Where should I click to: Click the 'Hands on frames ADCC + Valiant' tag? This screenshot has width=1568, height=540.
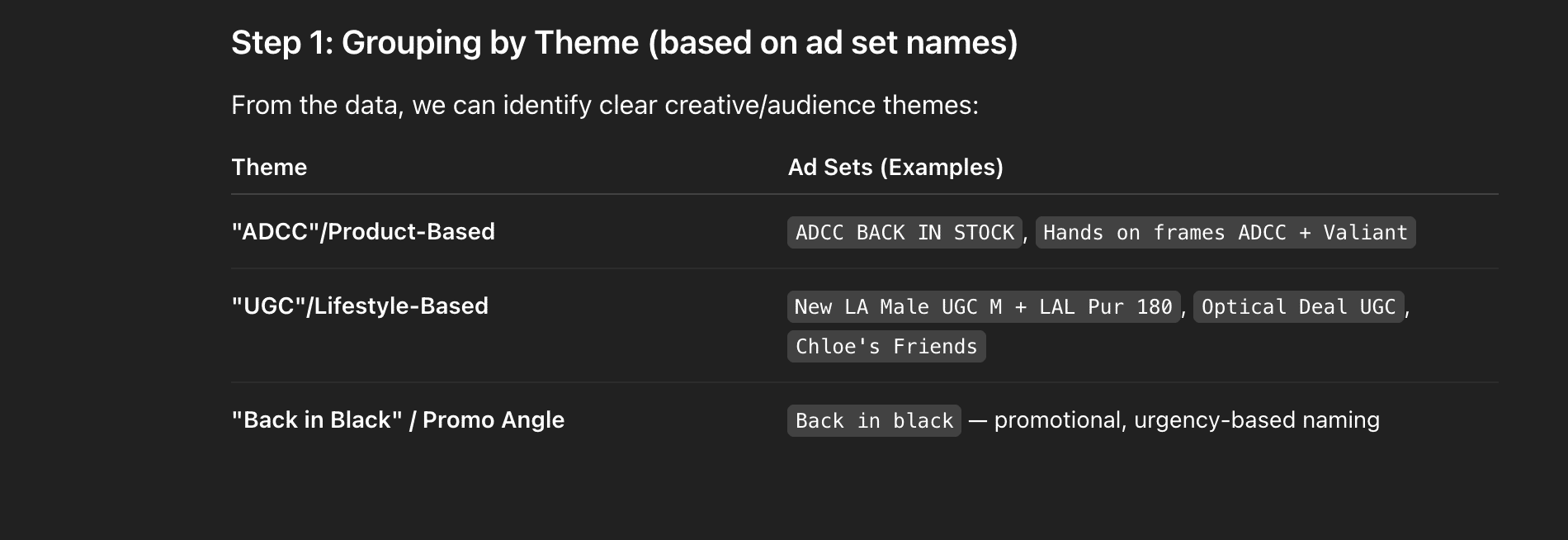[1225, 233]
